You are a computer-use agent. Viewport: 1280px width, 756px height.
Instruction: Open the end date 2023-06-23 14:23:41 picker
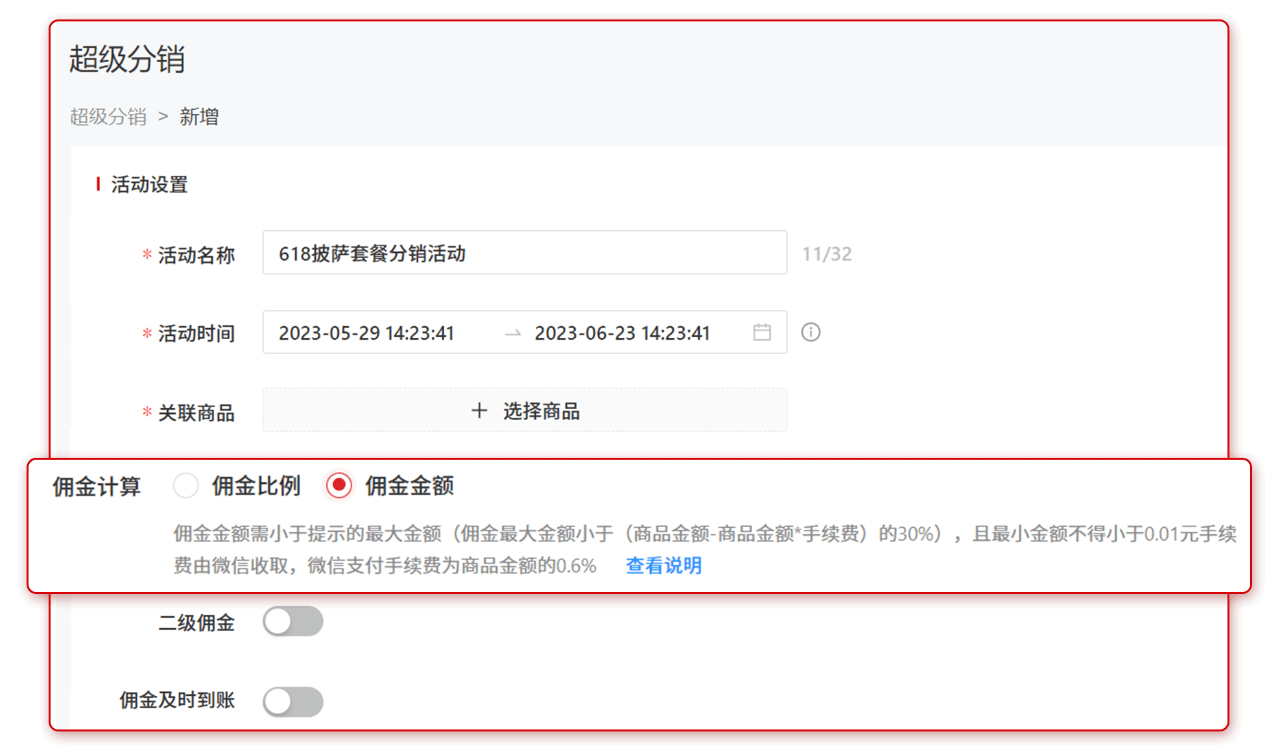pos(622,333)
